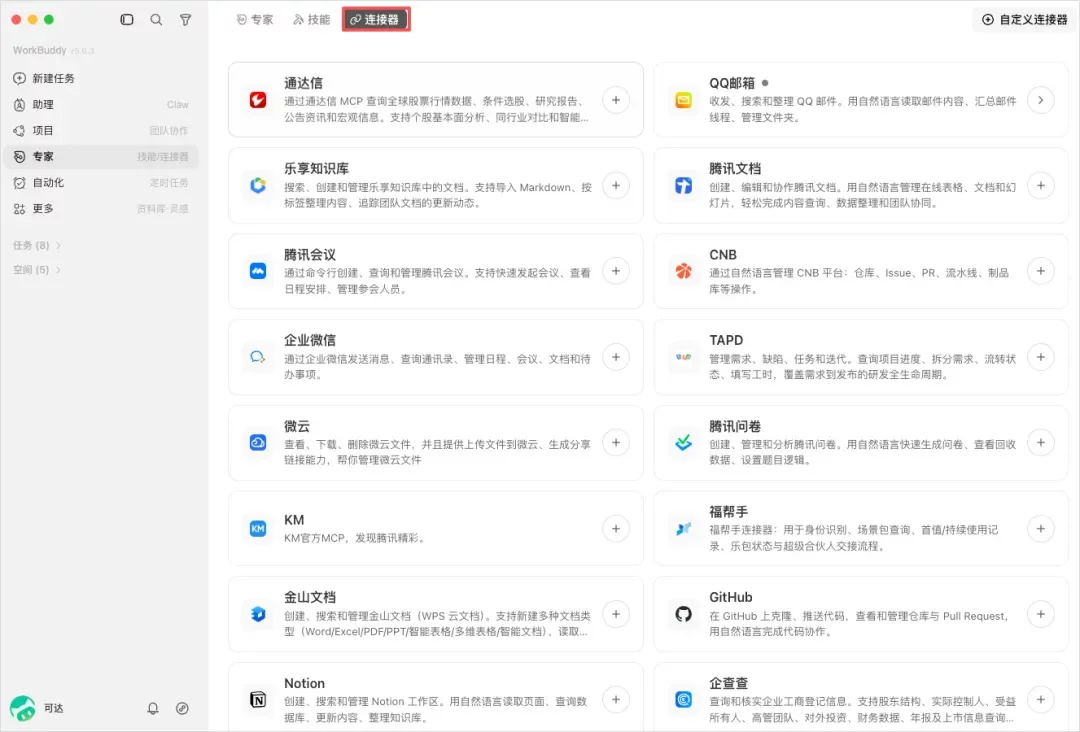Expand the 空间 (5) section

point(37,270)
